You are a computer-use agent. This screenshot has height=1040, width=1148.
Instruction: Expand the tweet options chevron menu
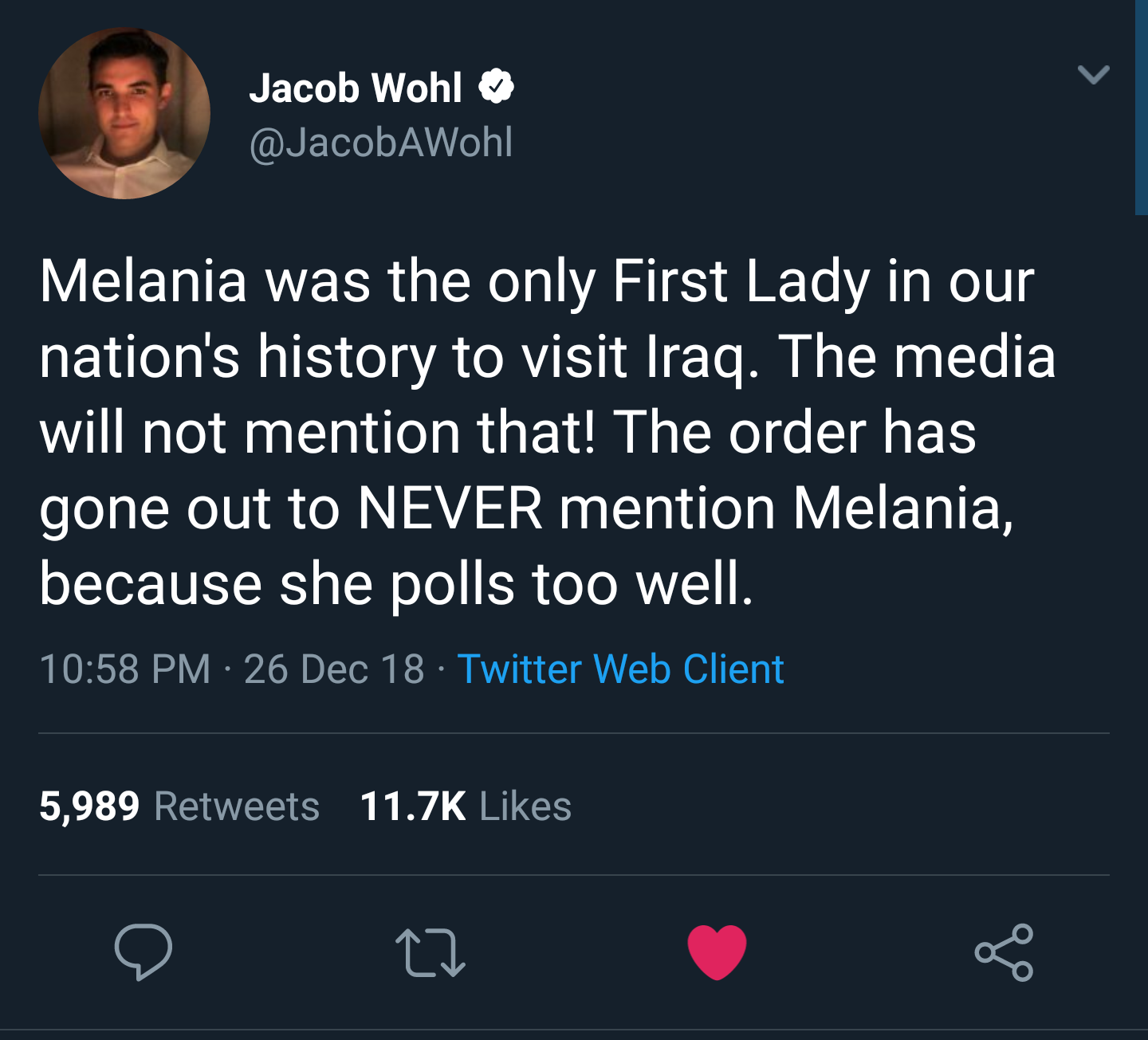coord(1093,75)
